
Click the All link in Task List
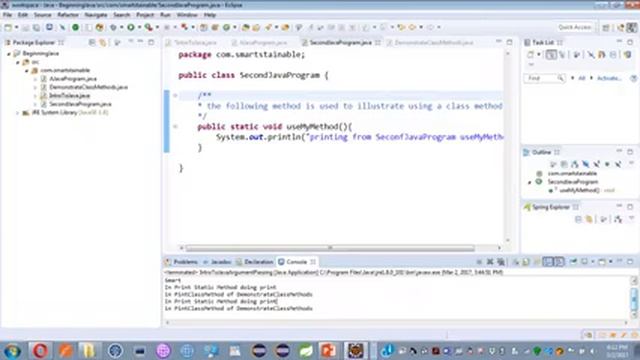pos(582,78)
